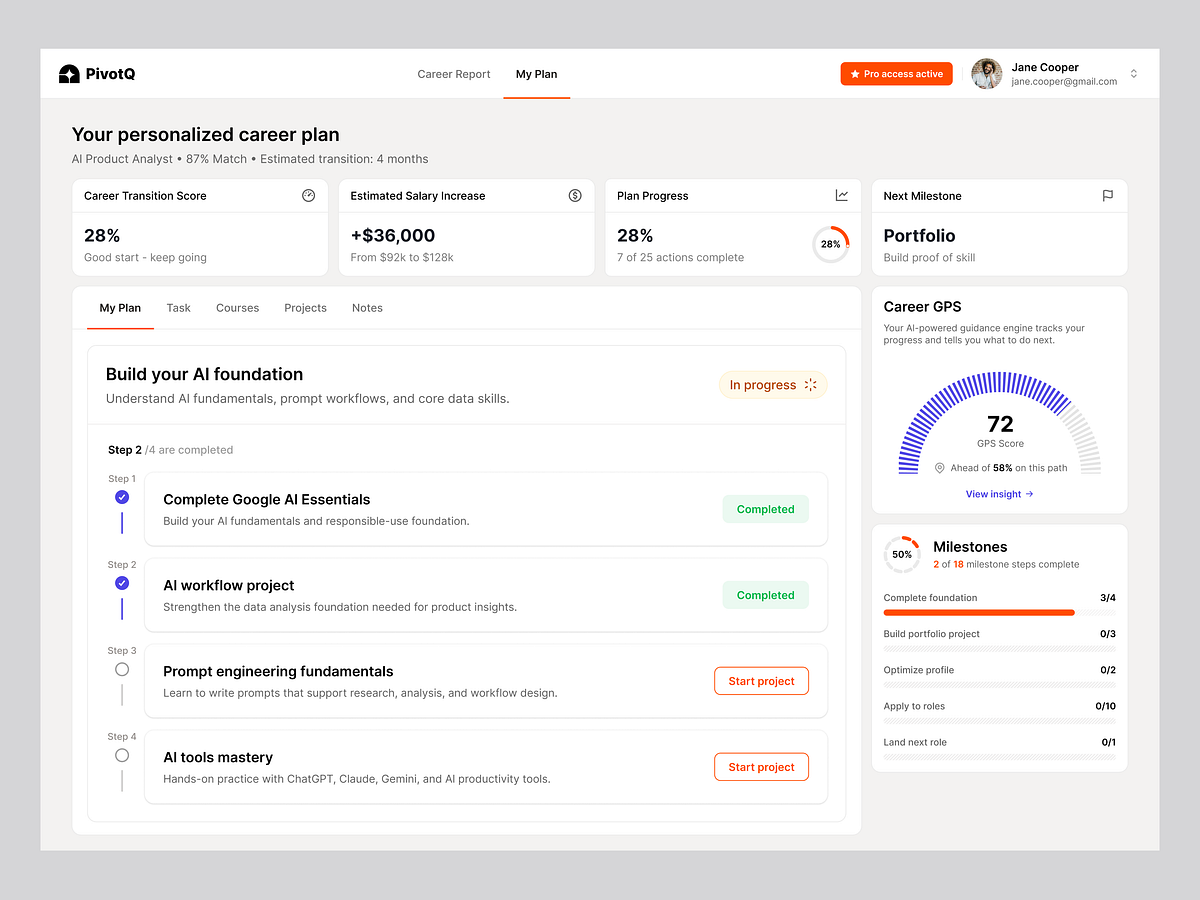The width and height of the screenshot is (1200, 900).
Task: Click the 3/4 Complete foundation count
Action: tap(1108, 598)
